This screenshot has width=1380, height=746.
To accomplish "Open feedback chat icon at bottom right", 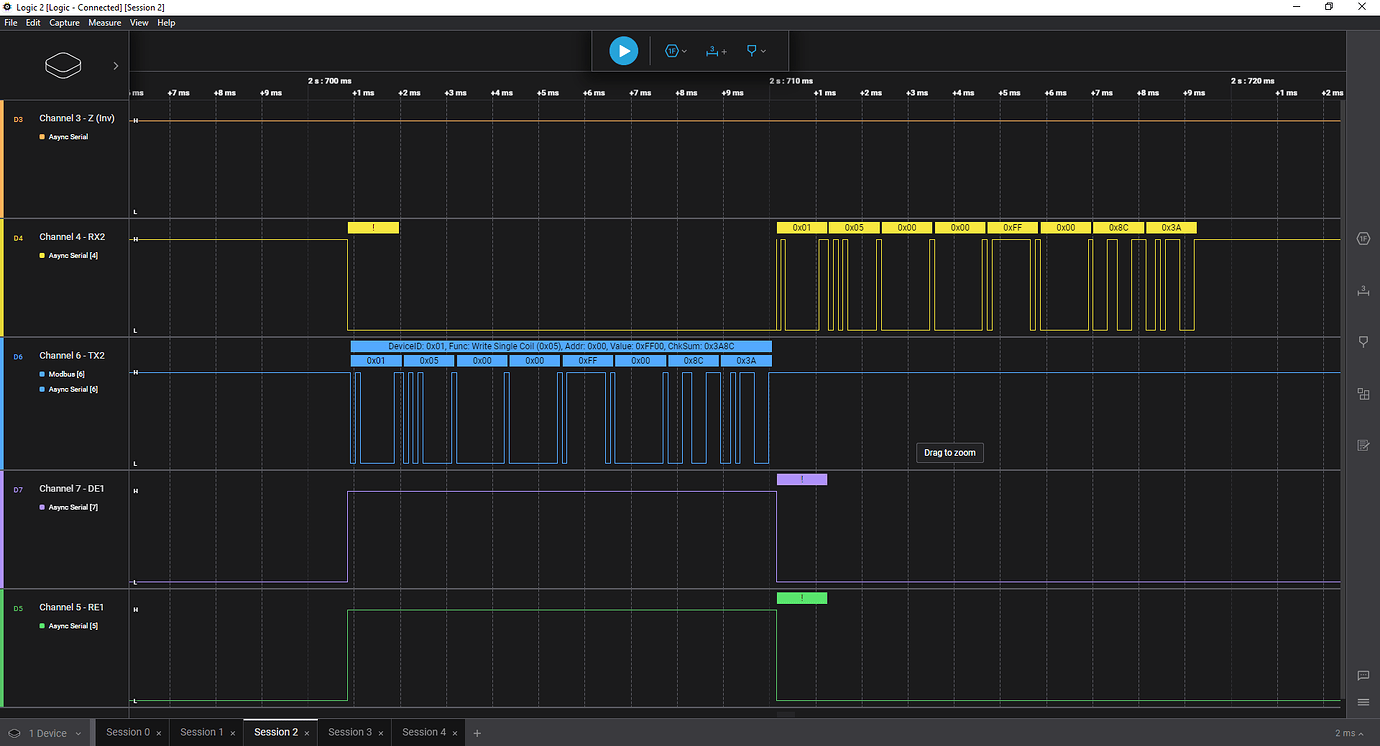I will (1363, 675).
